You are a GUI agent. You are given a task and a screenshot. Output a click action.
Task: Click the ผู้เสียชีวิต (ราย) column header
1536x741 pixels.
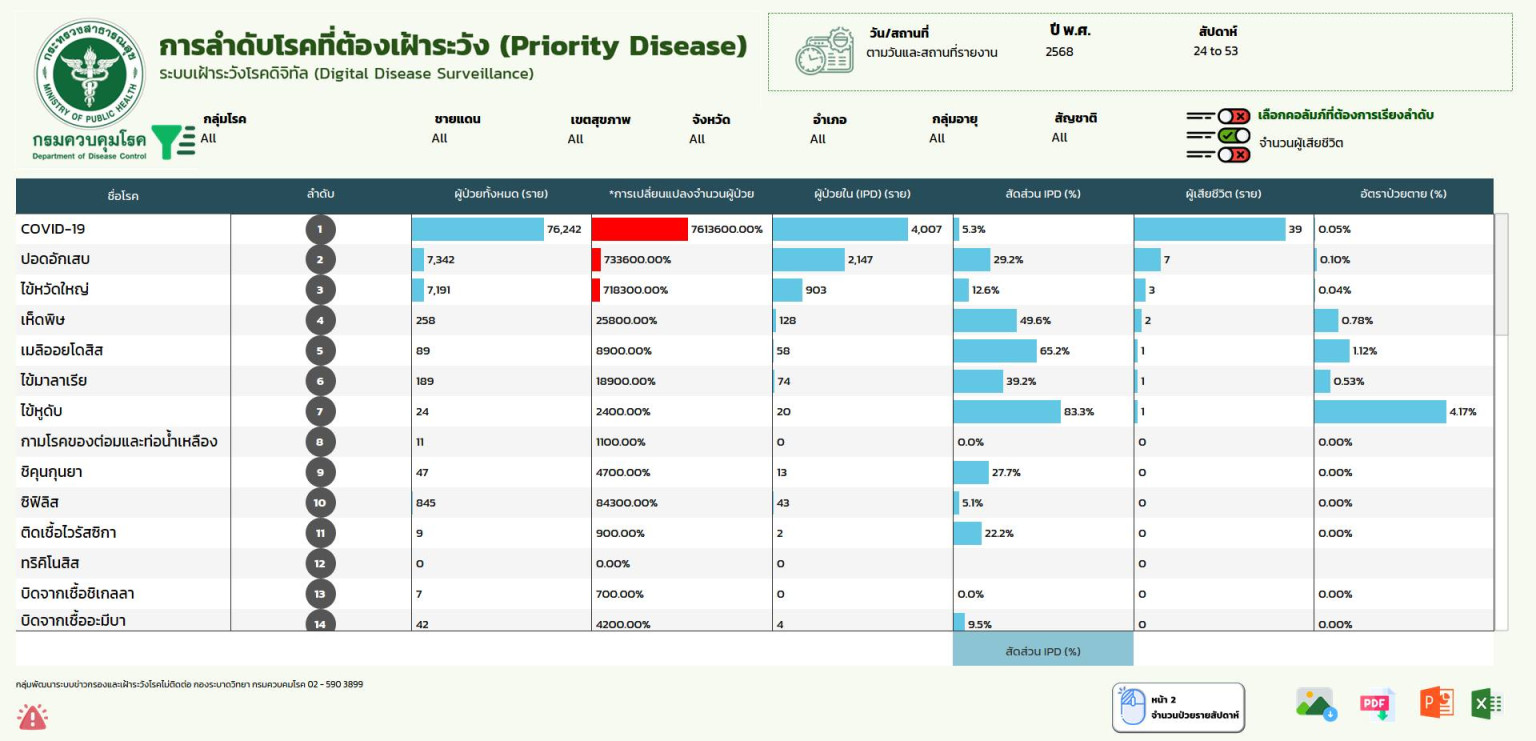(x=1223, y=194)
